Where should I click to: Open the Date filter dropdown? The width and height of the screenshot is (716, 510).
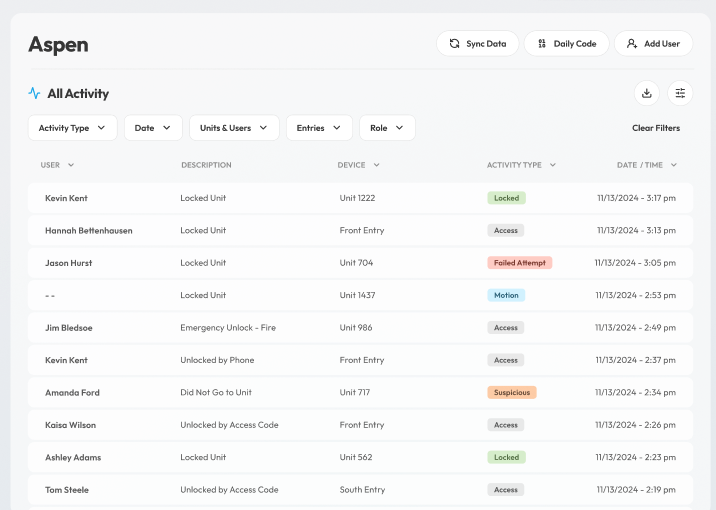153,128
